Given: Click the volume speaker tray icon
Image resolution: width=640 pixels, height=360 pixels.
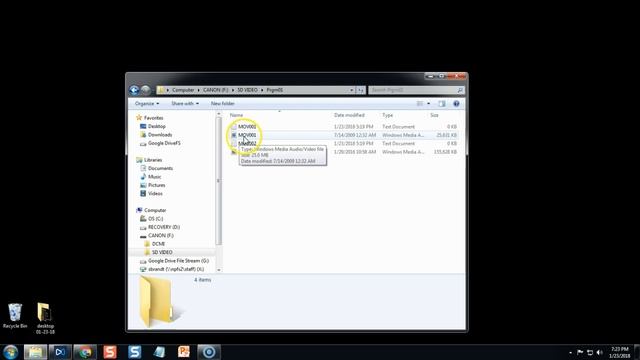Looking at the screenshot, I should [600, 352].
